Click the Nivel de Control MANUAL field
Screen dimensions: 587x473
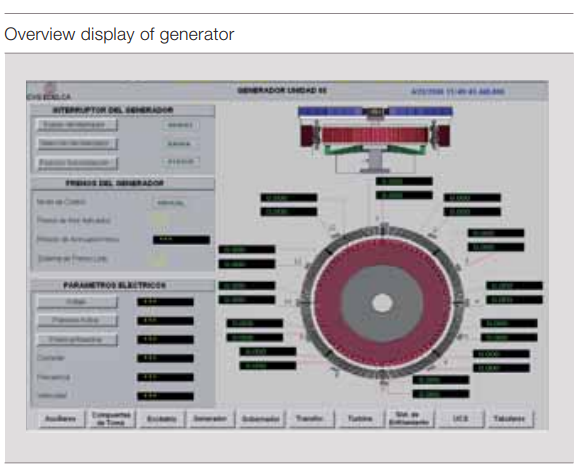170,203
